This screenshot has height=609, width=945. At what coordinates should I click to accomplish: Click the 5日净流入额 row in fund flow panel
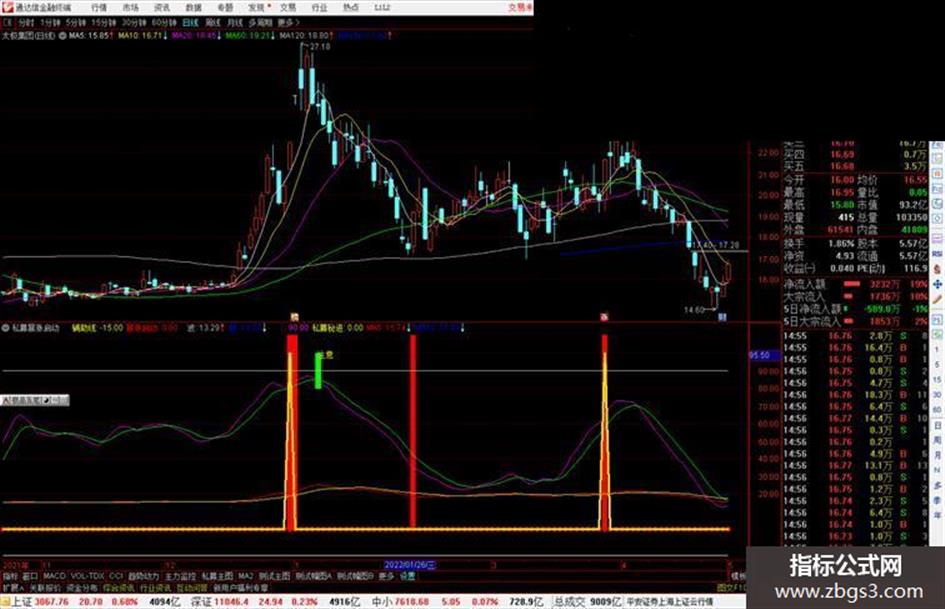click(855, 309)
